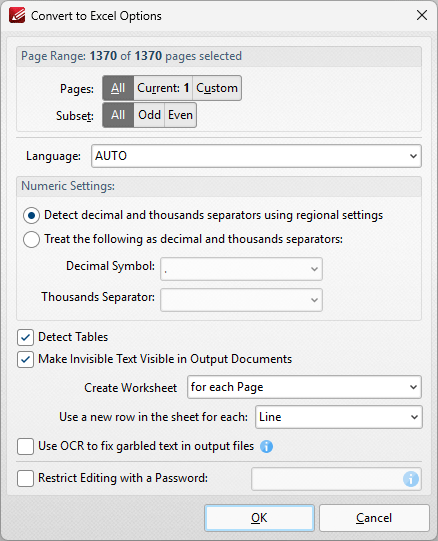Click the Page Range header text
438x541 pixels.
[132, 56]
